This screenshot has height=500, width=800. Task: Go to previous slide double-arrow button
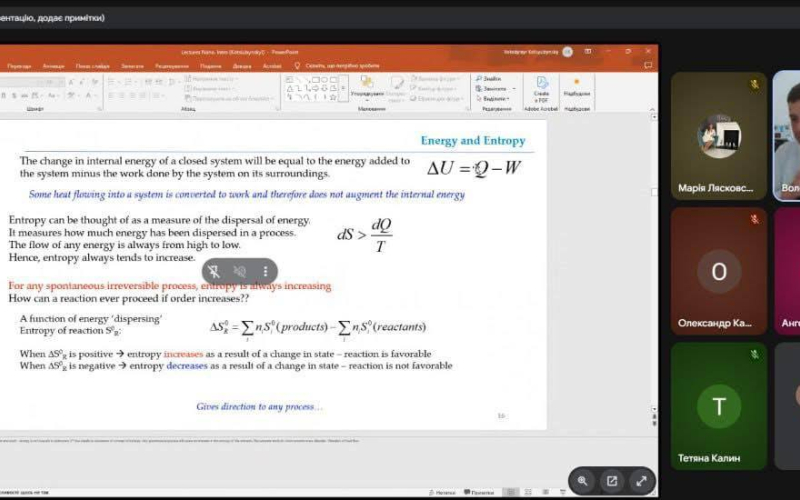654,417
